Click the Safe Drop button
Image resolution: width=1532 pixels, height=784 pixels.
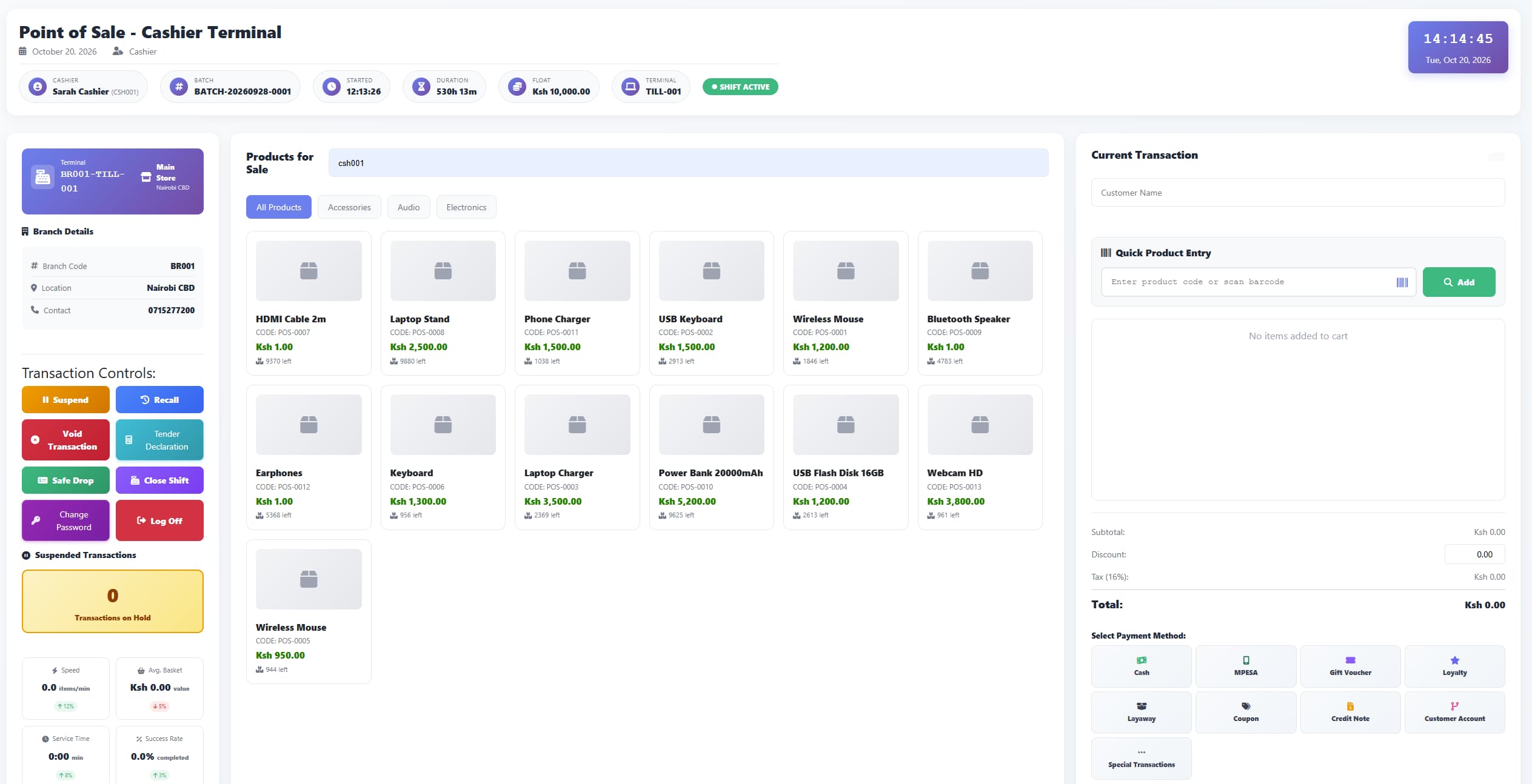65,480
